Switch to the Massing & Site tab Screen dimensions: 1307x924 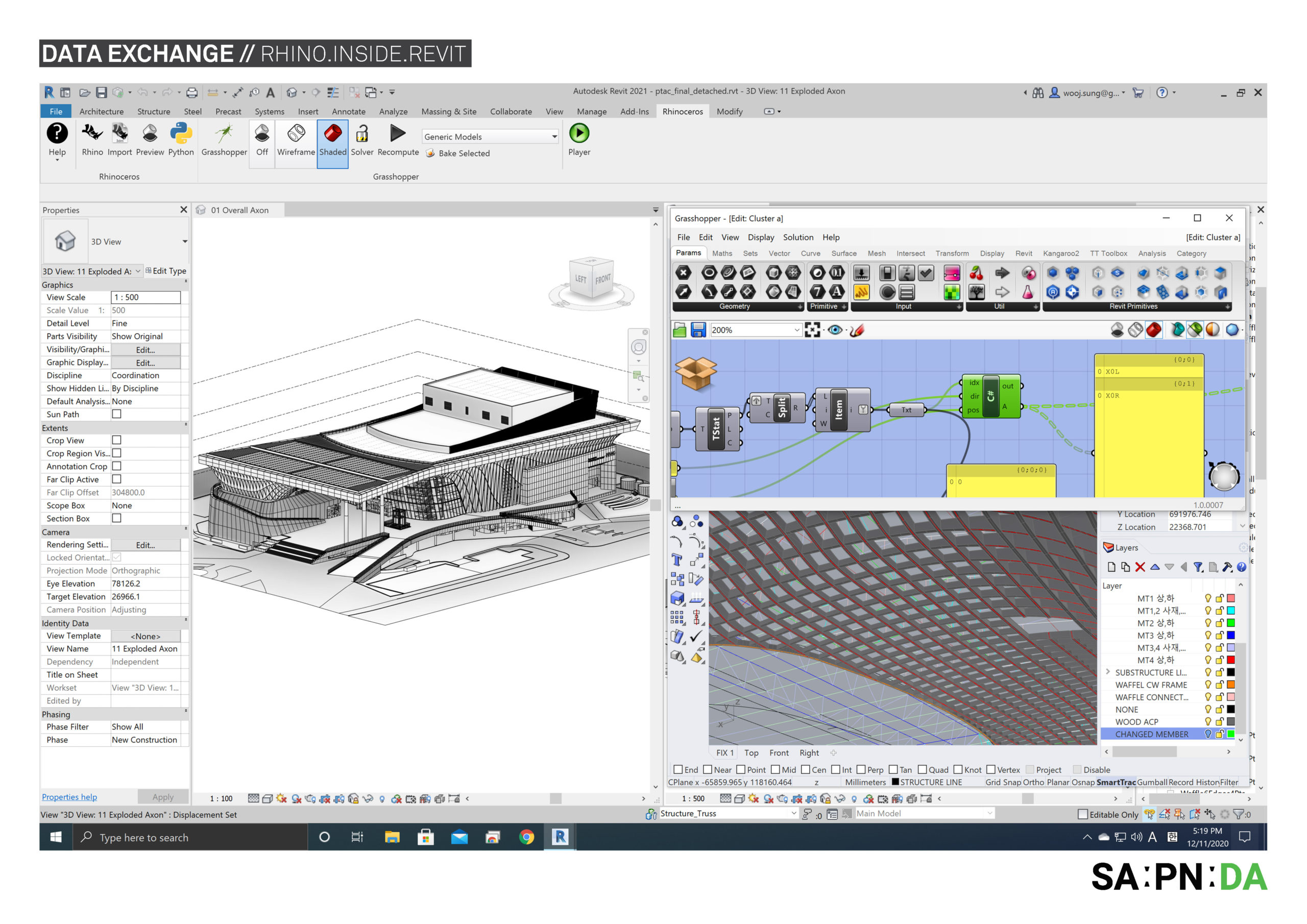[x=449, y=112]
